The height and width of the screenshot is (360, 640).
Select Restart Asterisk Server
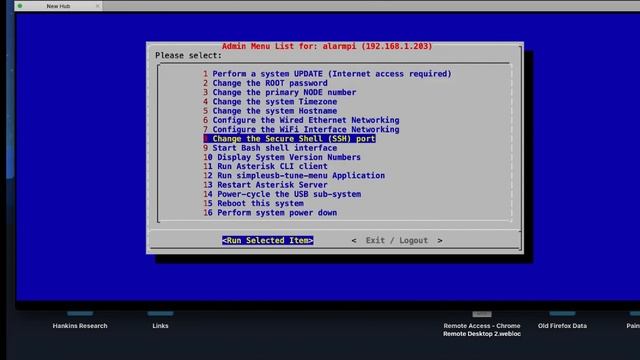point(265,185)
